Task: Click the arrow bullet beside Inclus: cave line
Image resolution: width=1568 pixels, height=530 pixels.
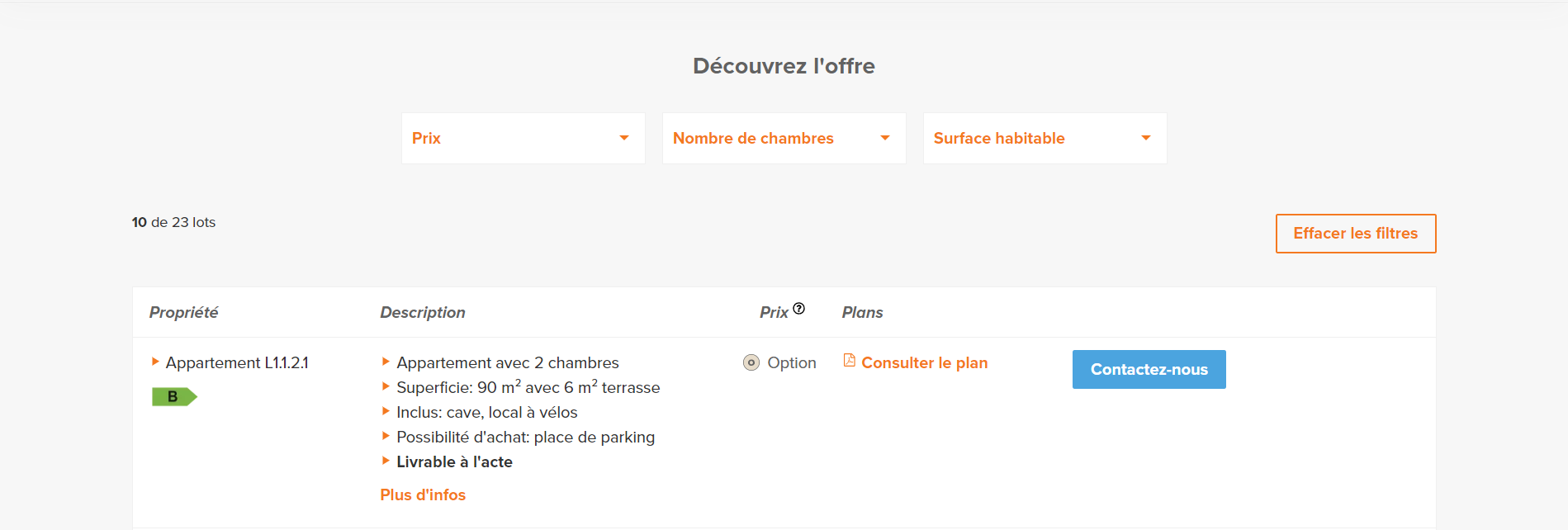Action: click(386, 411)
